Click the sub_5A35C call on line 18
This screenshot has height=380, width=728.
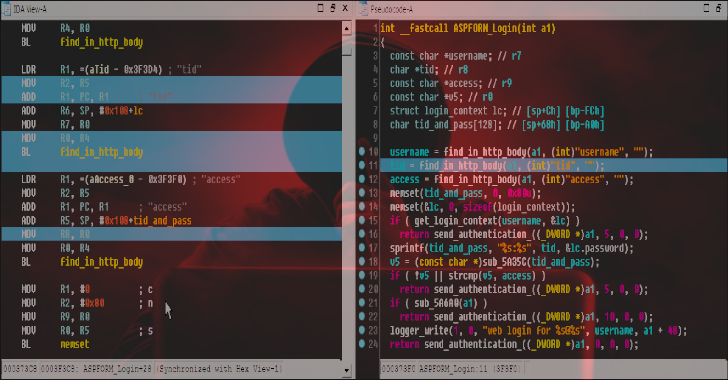coord(494,262)
